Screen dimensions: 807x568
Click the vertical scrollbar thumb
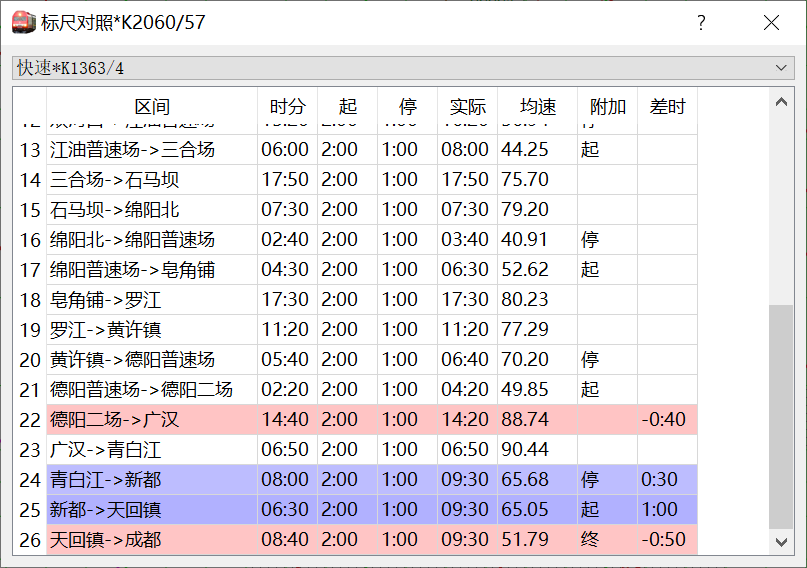pyautogui.click(x=781, y=417)
